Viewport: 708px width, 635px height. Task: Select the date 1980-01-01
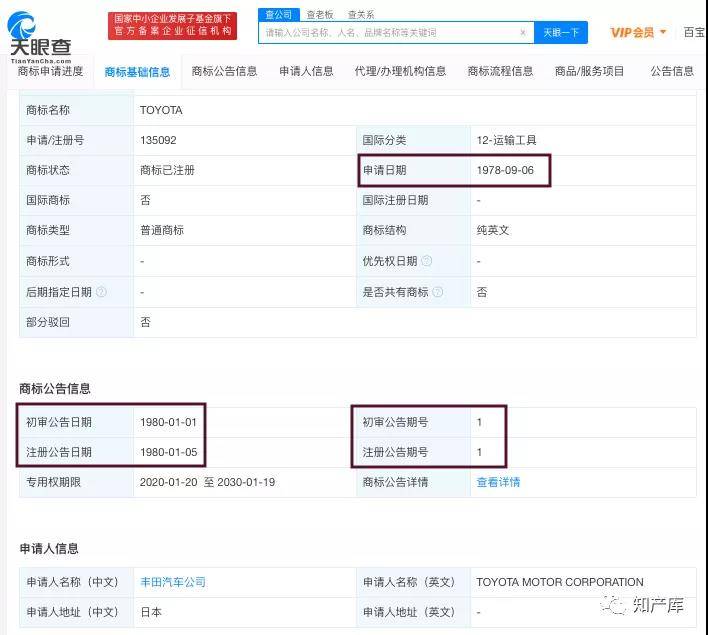pyautogui.click(x=168, y=422)
